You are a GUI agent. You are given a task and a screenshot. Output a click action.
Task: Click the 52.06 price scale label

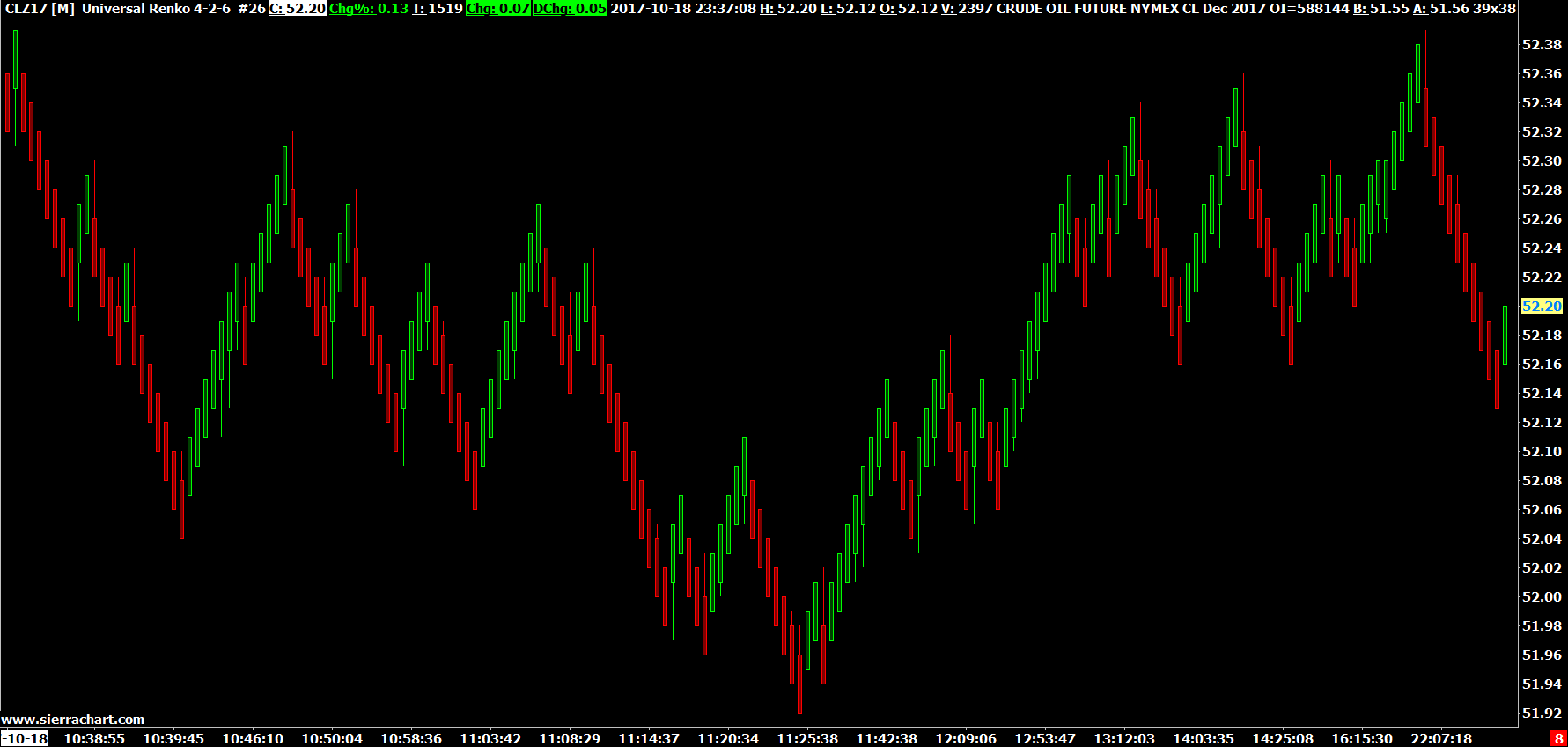tap(1542, 510)
